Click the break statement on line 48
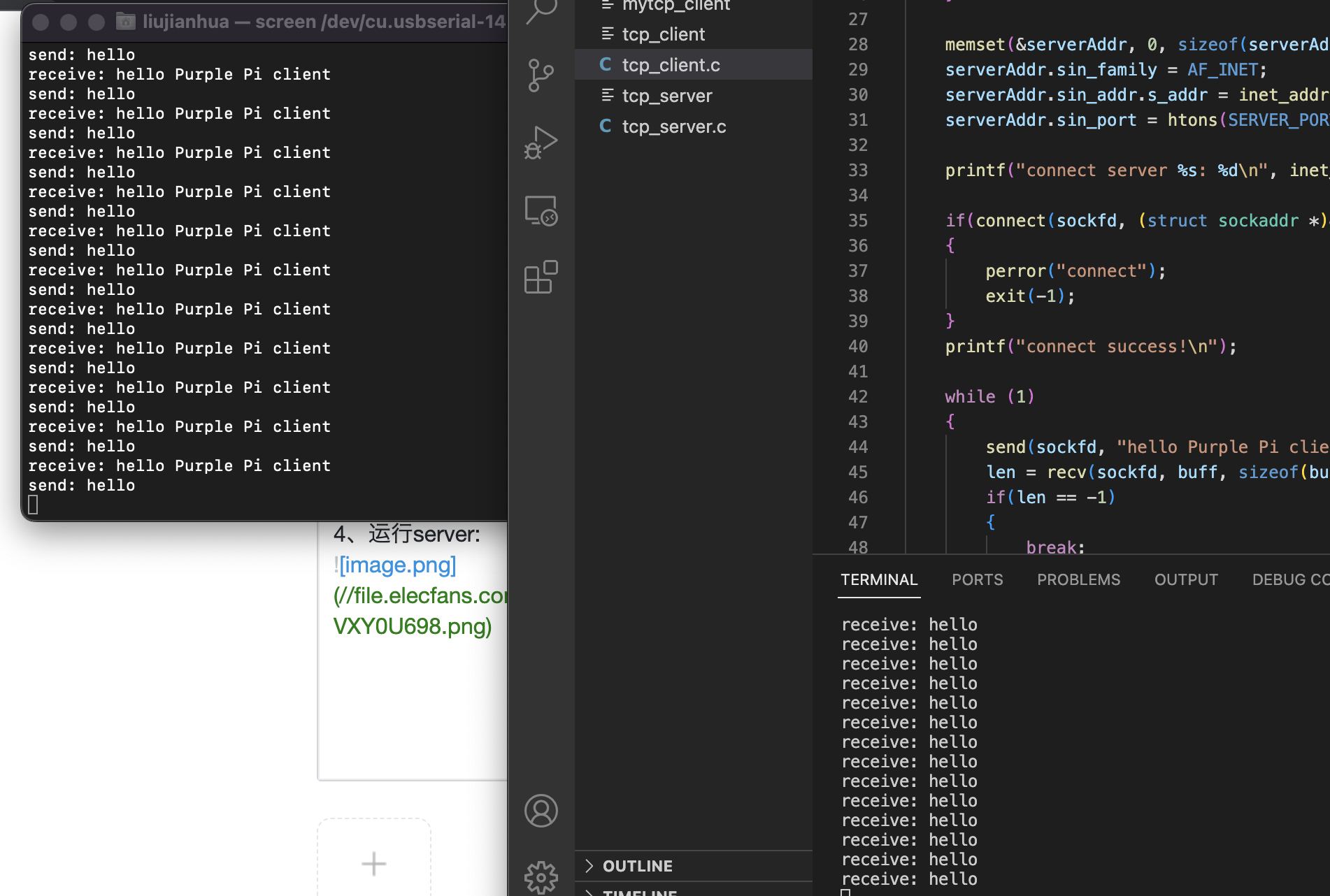This screenshot has height=896, width=1330. (1055, 547)
